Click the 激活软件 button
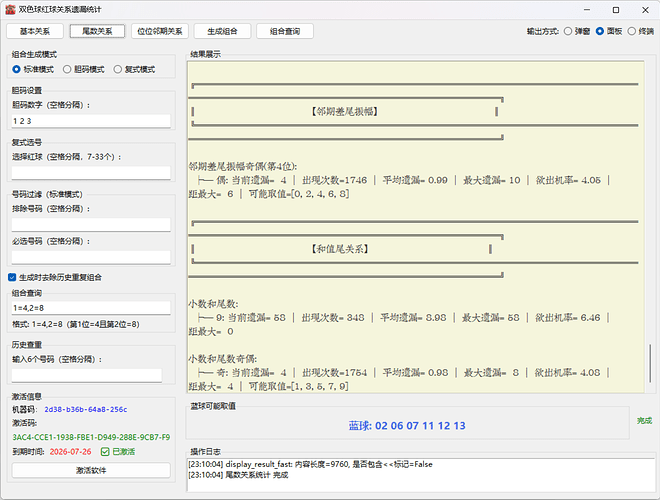Screen dimensions: 660x500 [x=91, y=470]
